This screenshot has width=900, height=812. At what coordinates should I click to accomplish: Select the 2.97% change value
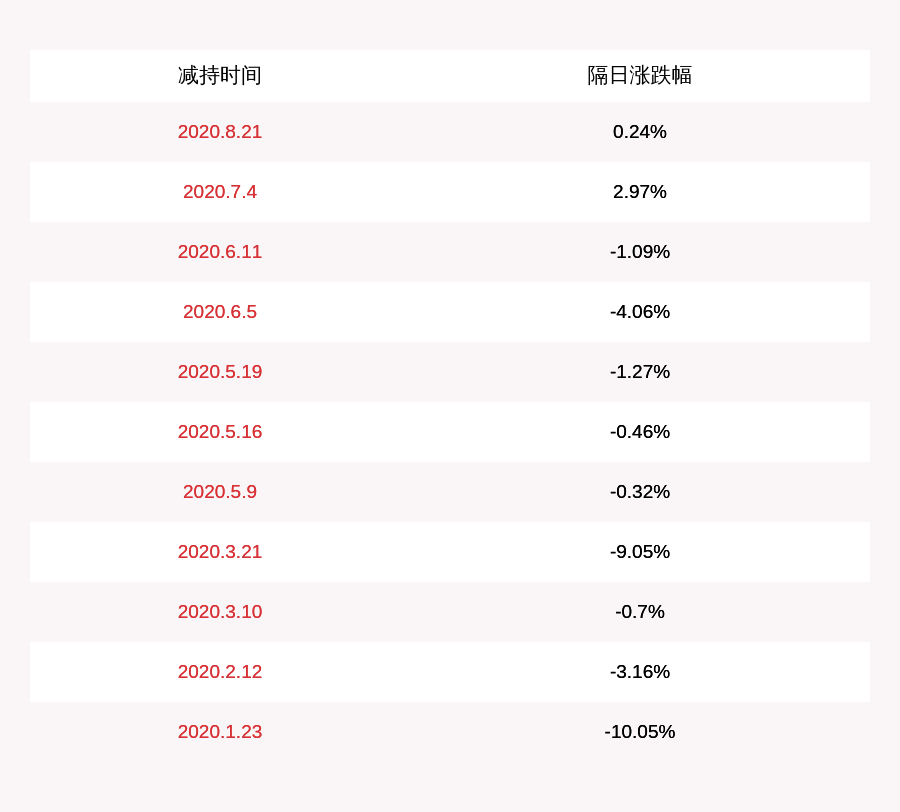(640, 192)
